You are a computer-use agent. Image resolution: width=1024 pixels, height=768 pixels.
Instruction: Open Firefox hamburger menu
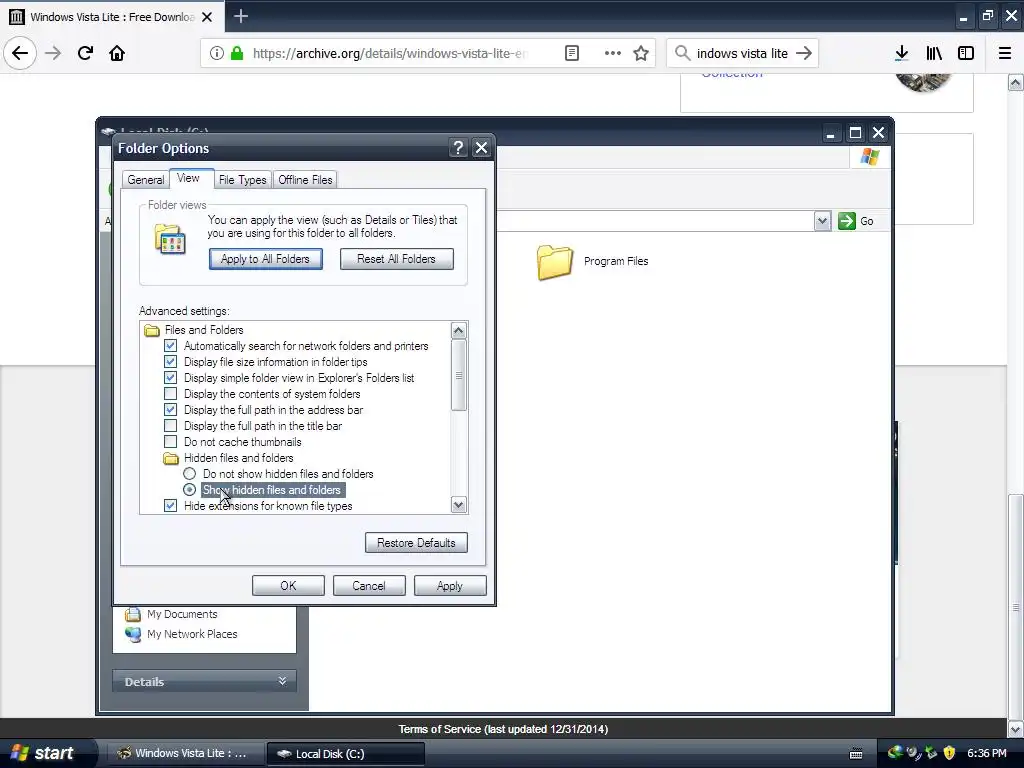tap(1005, 53)
